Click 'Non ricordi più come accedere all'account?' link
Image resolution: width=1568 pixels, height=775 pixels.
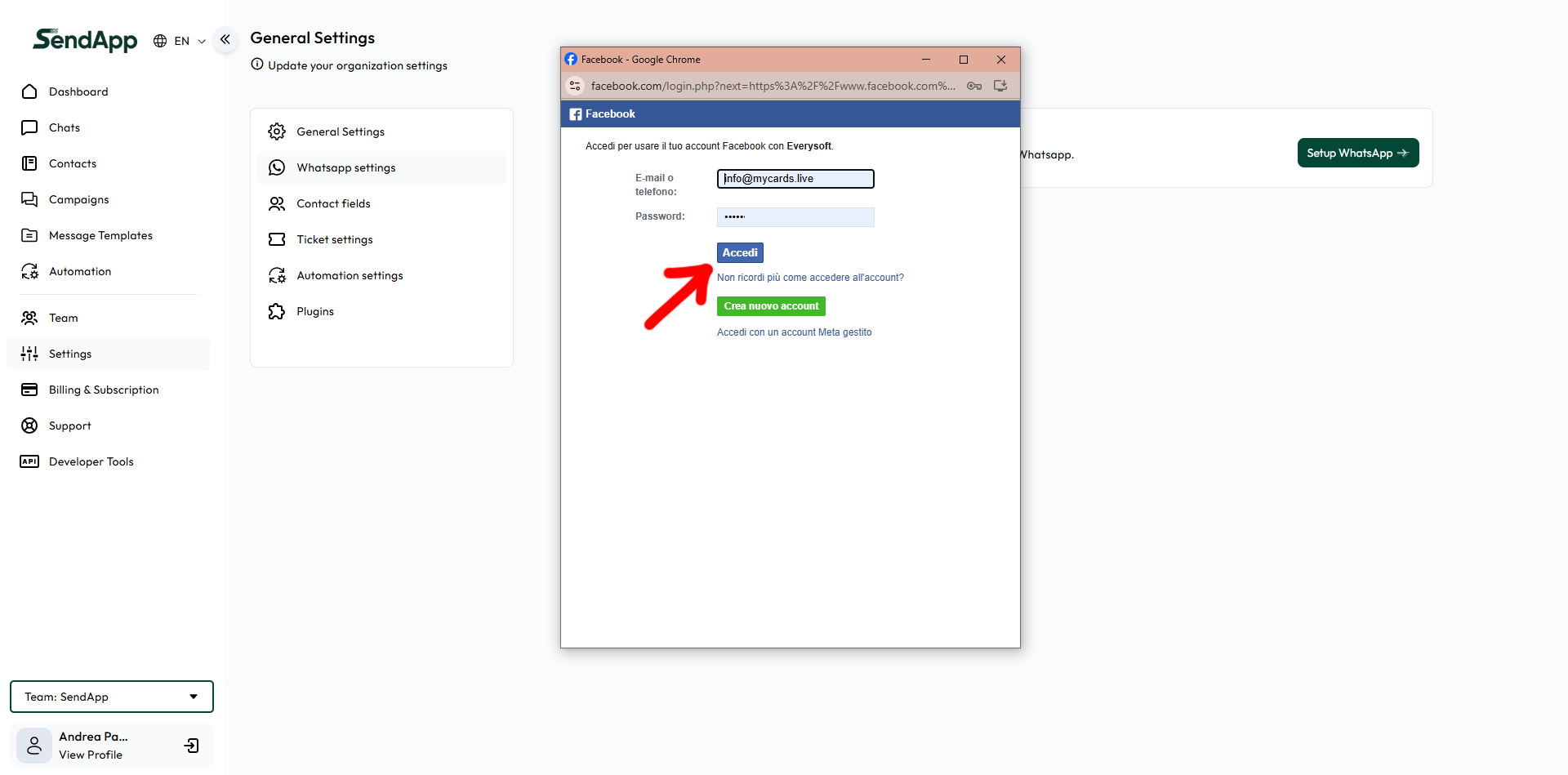(x=810, y=278)
